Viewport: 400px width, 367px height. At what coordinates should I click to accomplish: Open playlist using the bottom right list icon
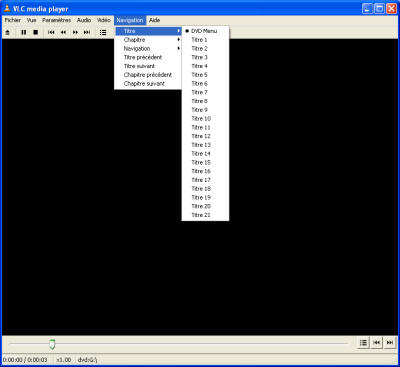coord(363,342)
